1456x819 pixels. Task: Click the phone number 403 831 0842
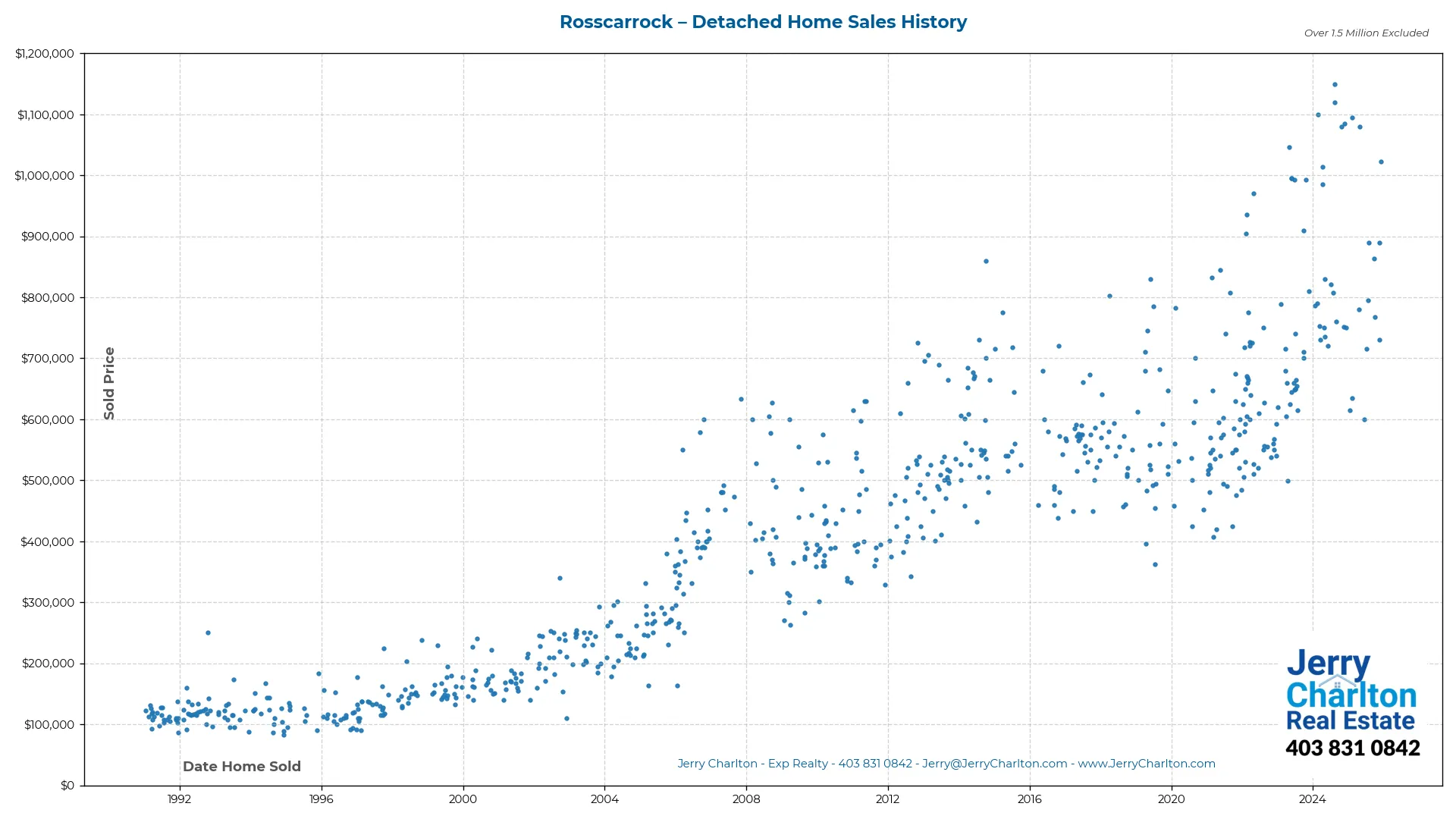coord(1352,748)
